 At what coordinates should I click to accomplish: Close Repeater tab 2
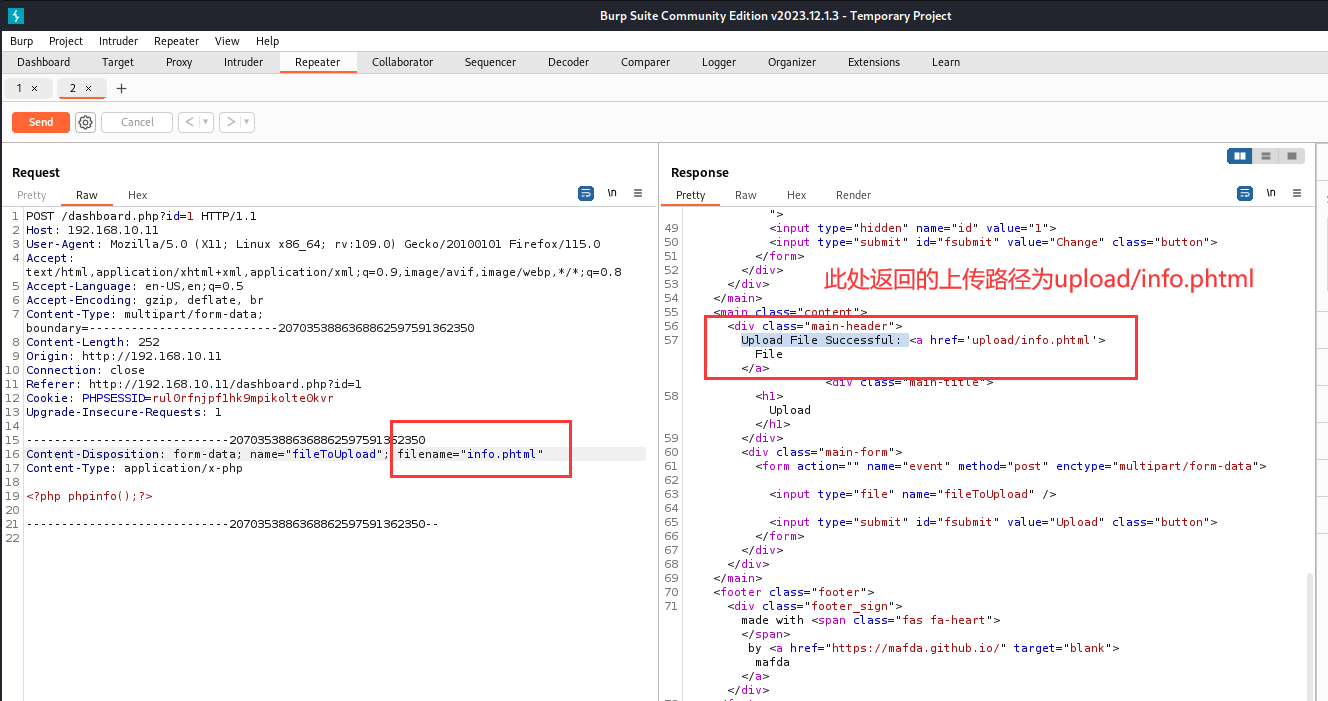(x=88, y=89)
